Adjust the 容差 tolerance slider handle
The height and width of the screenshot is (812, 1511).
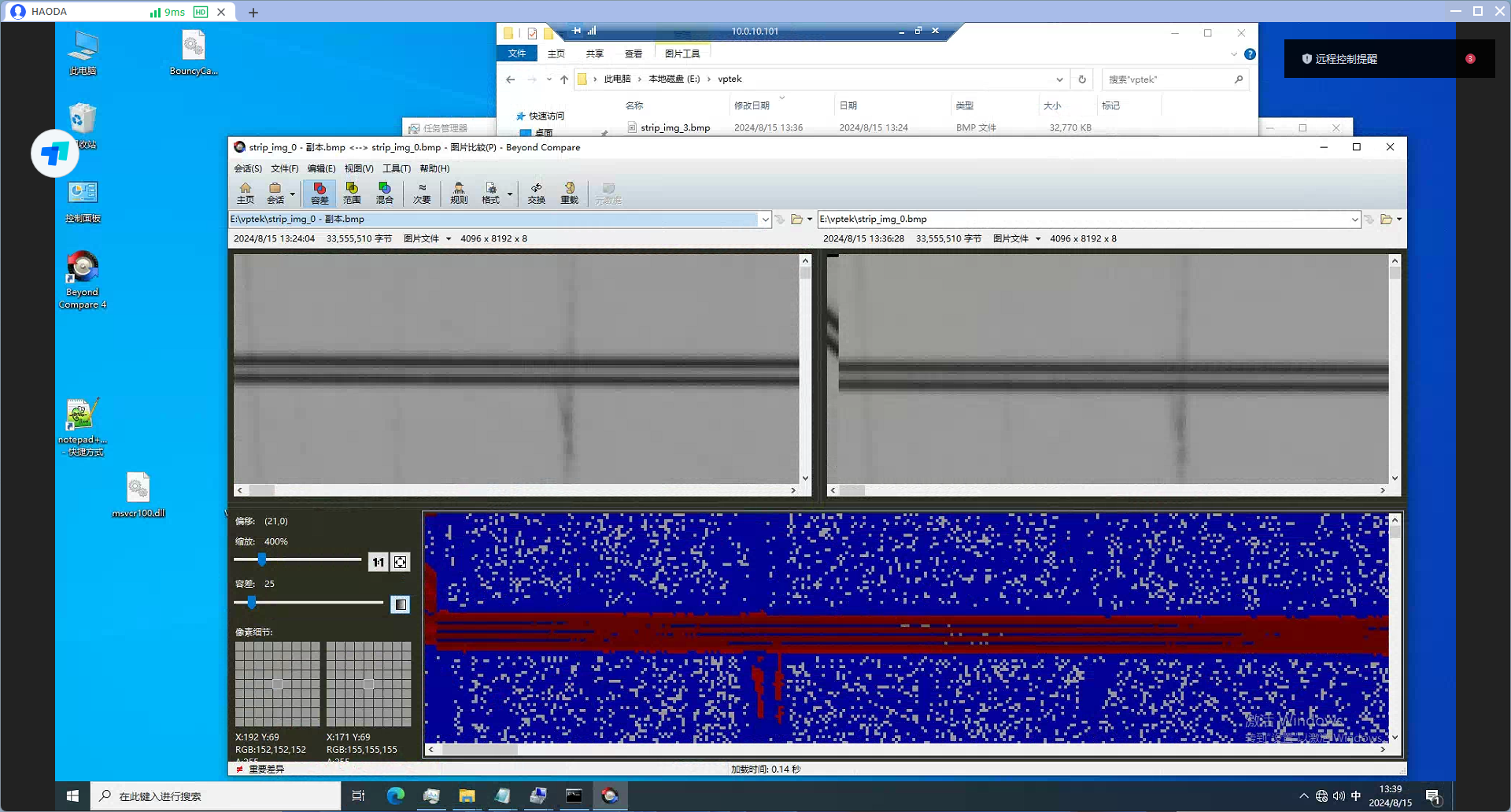252,603
